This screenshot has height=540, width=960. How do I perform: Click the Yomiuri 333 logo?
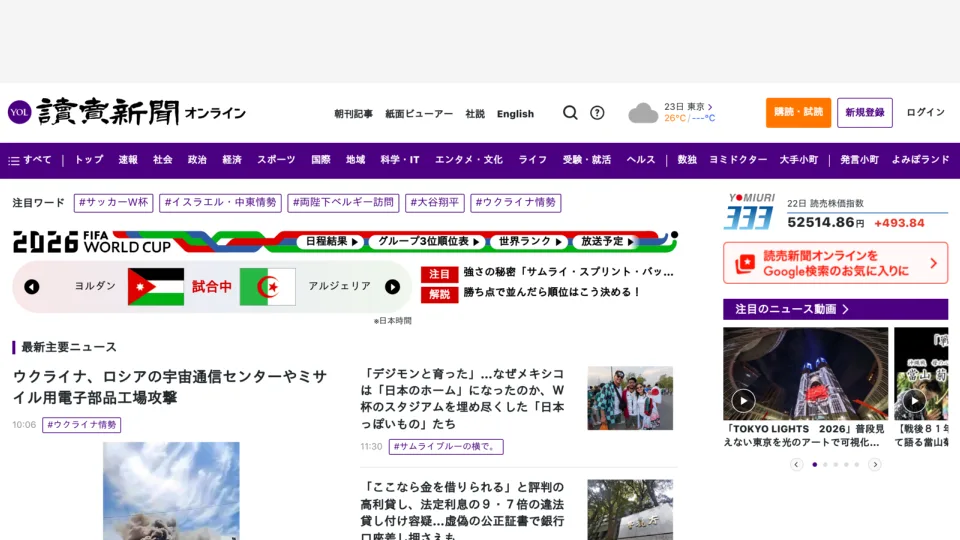point(750,212)
